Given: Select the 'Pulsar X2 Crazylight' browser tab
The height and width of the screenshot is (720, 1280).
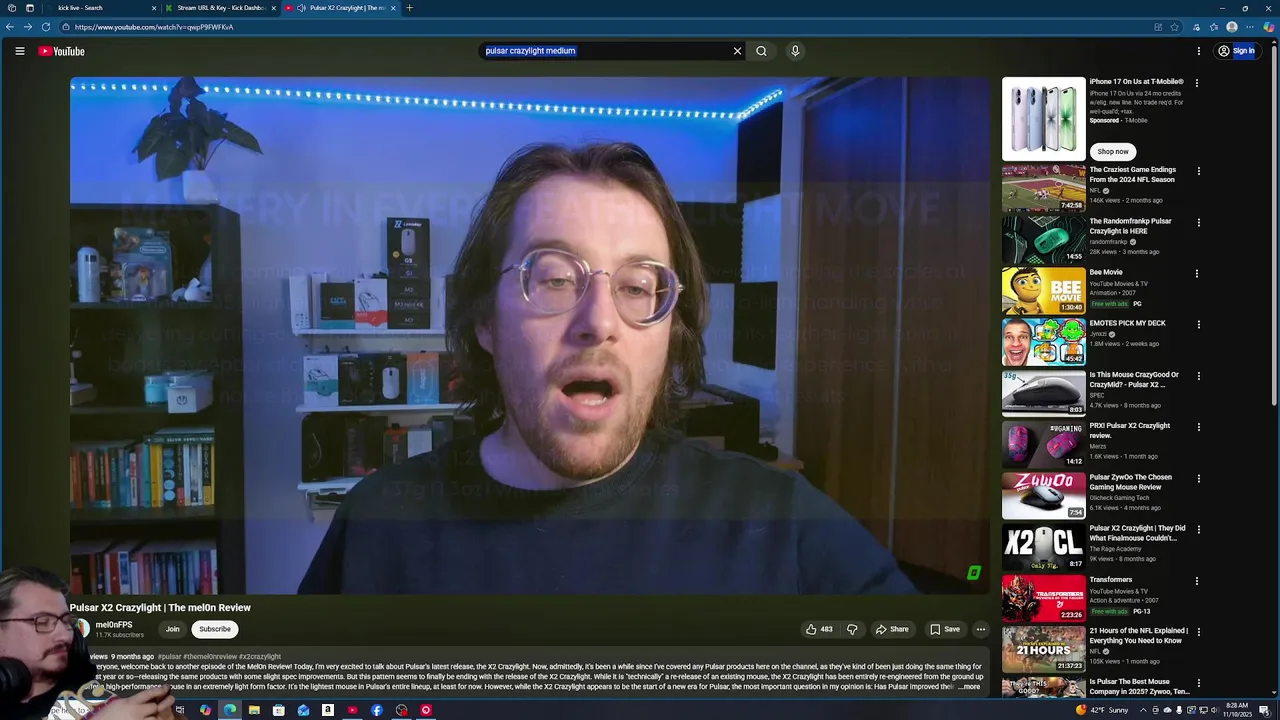Looking at the screenshot, I should (x=340, y=8).
